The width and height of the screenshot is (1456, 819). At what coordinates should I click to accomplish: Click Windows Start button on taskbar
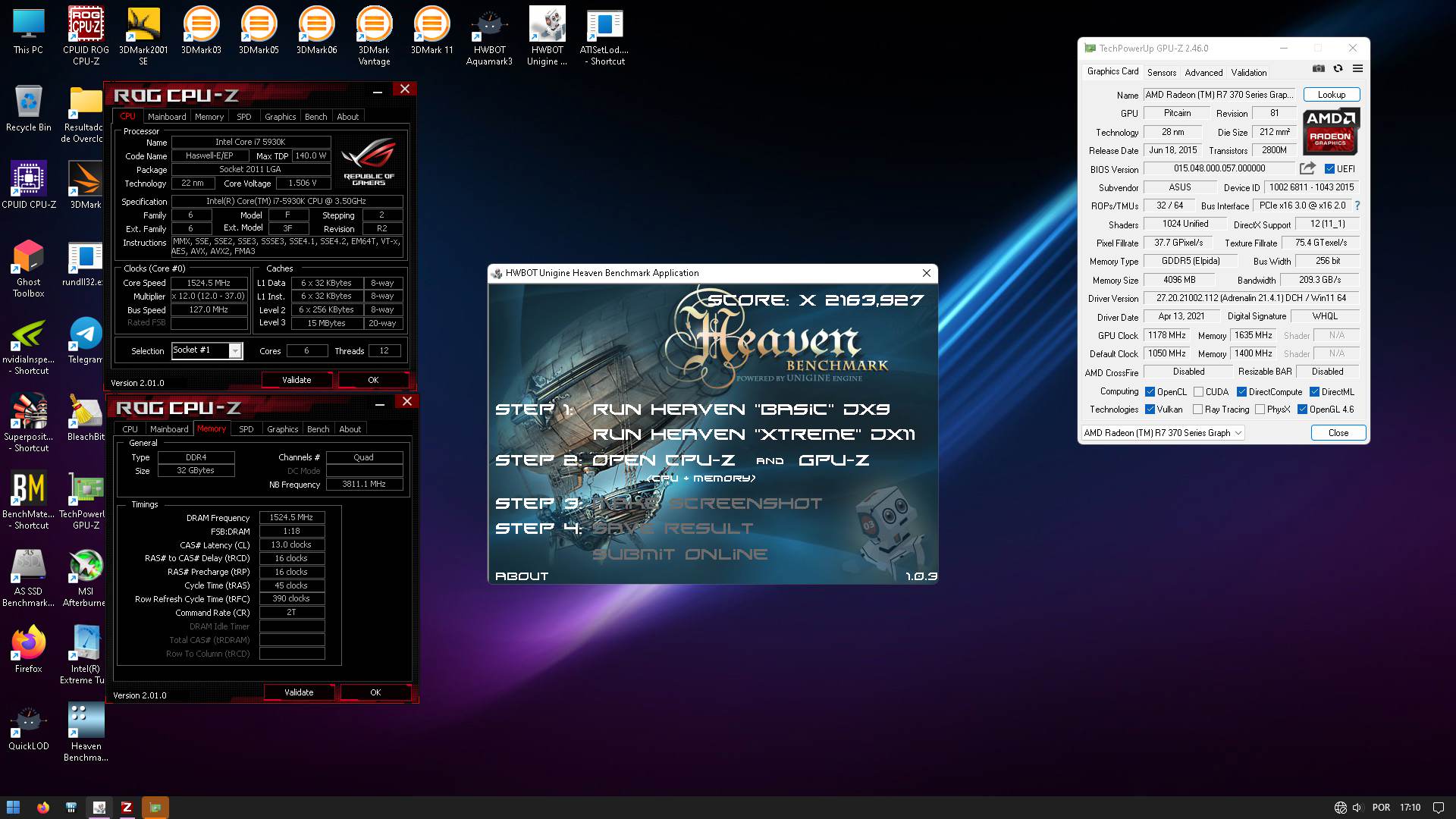13,808
